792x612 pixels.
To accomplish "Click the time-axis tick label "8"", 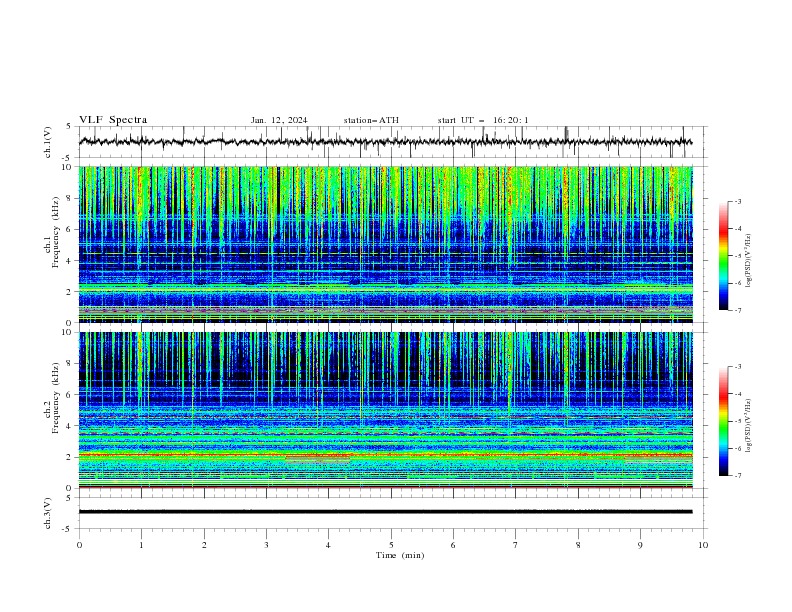I will pyautogui.click(x=578, y=545).
